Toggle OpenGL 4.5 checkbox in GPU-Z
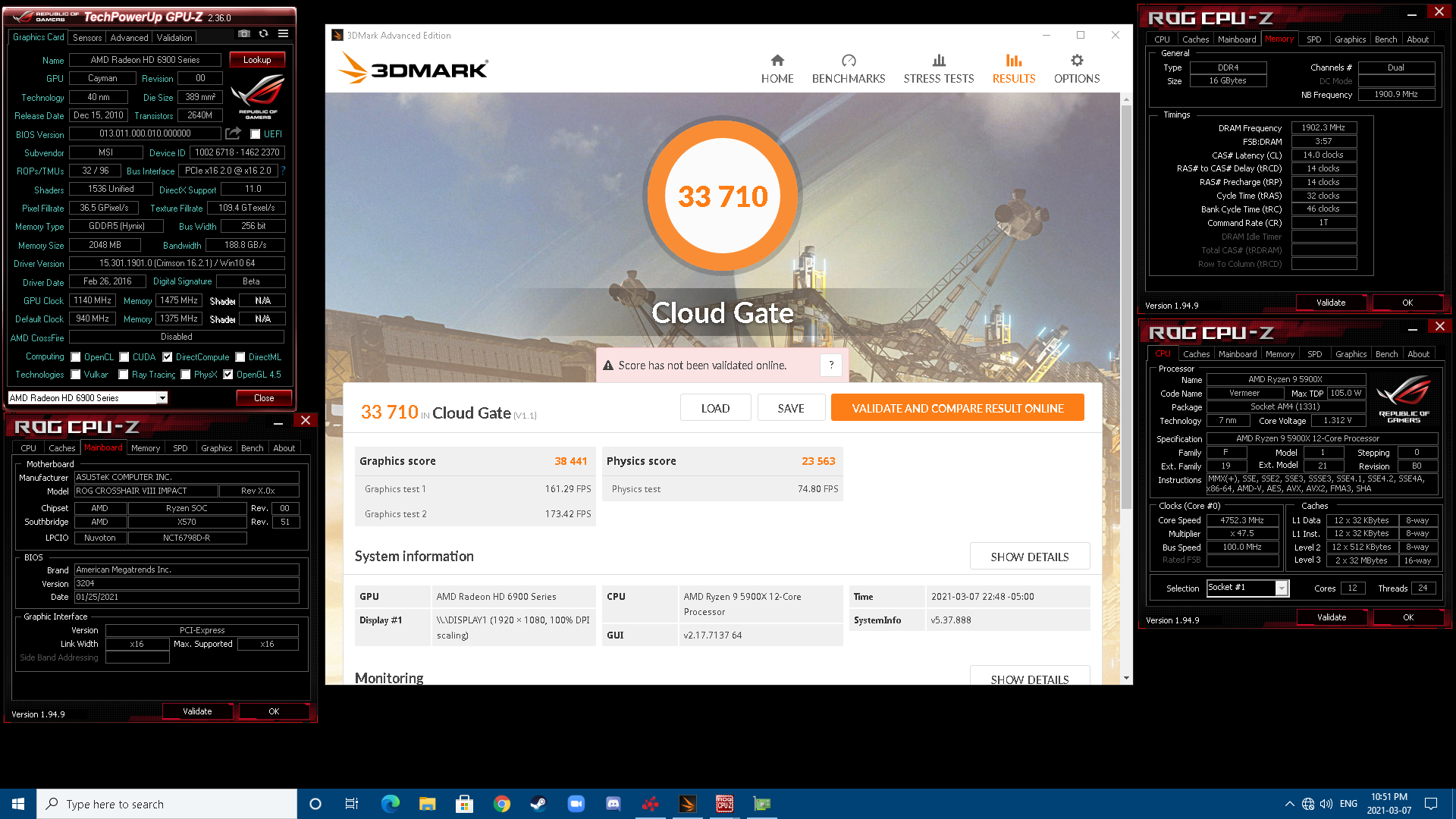 (x=227, y=375)
